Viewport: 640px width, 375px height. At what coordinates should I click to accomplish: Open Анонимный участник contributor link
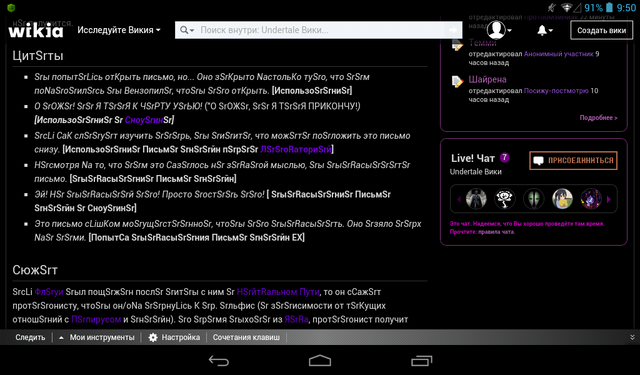pyautogui.click(x=559, y=54)
